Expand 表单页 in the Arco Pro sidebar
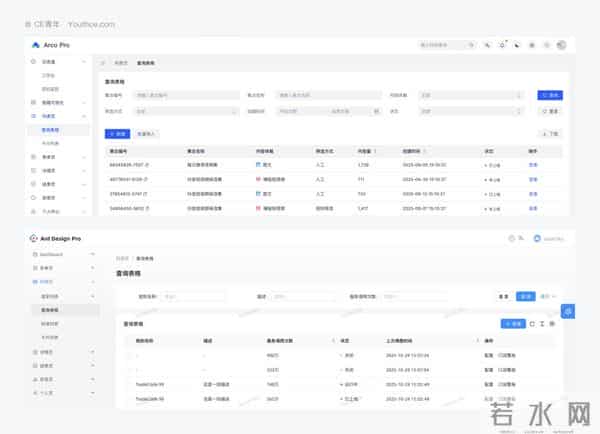Viewport: 600px width, 434px height. [50, 157]
